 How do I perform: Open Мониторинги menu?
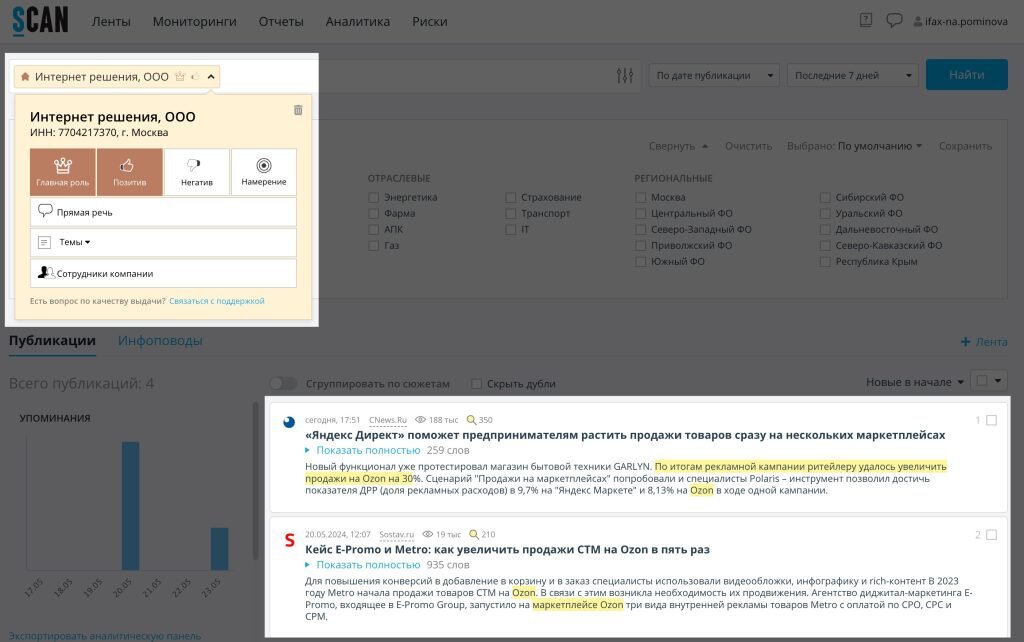[x=195, y=22]
